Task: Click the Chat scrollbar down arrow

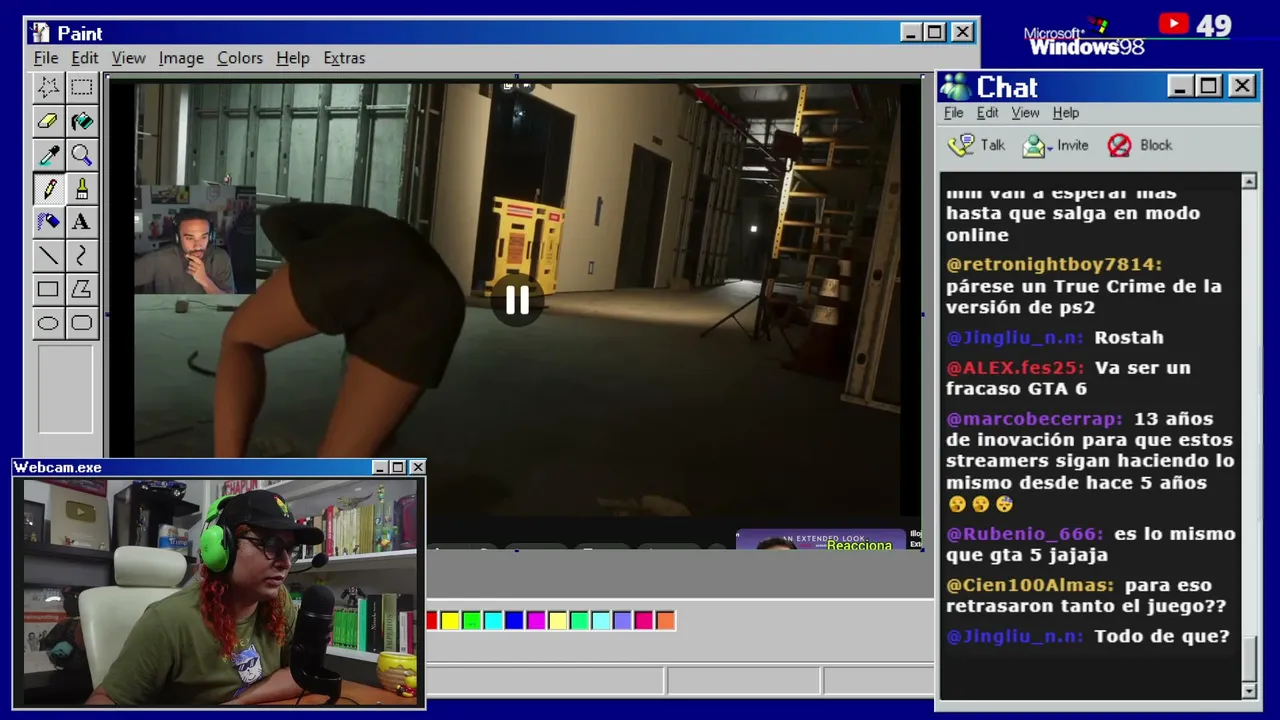Action: coord(1249,691)
